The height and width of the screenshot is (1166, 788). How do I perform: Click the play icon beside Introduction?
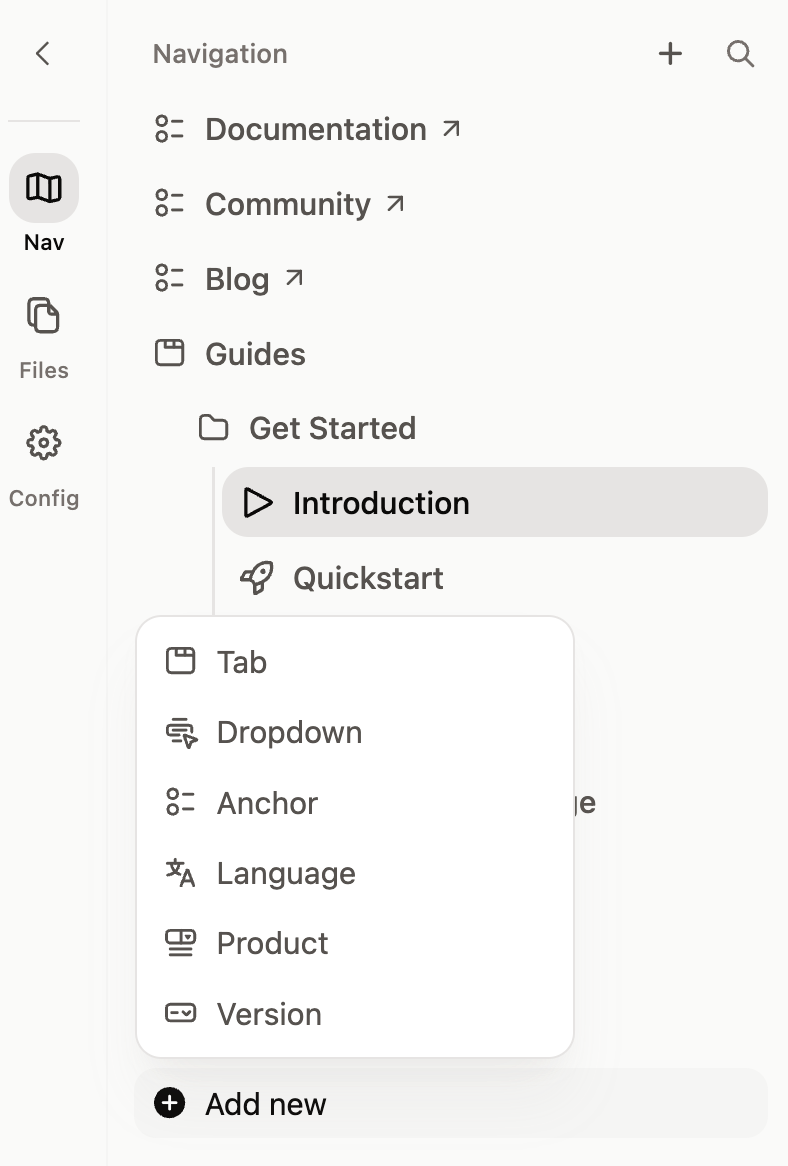click(259, 502)
